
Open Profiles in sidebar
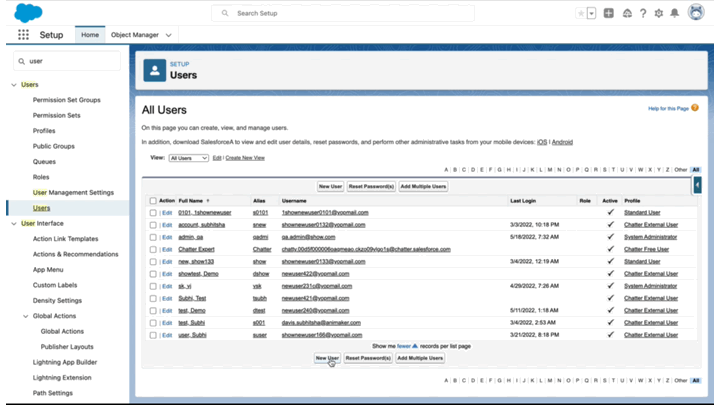point(44,131)
